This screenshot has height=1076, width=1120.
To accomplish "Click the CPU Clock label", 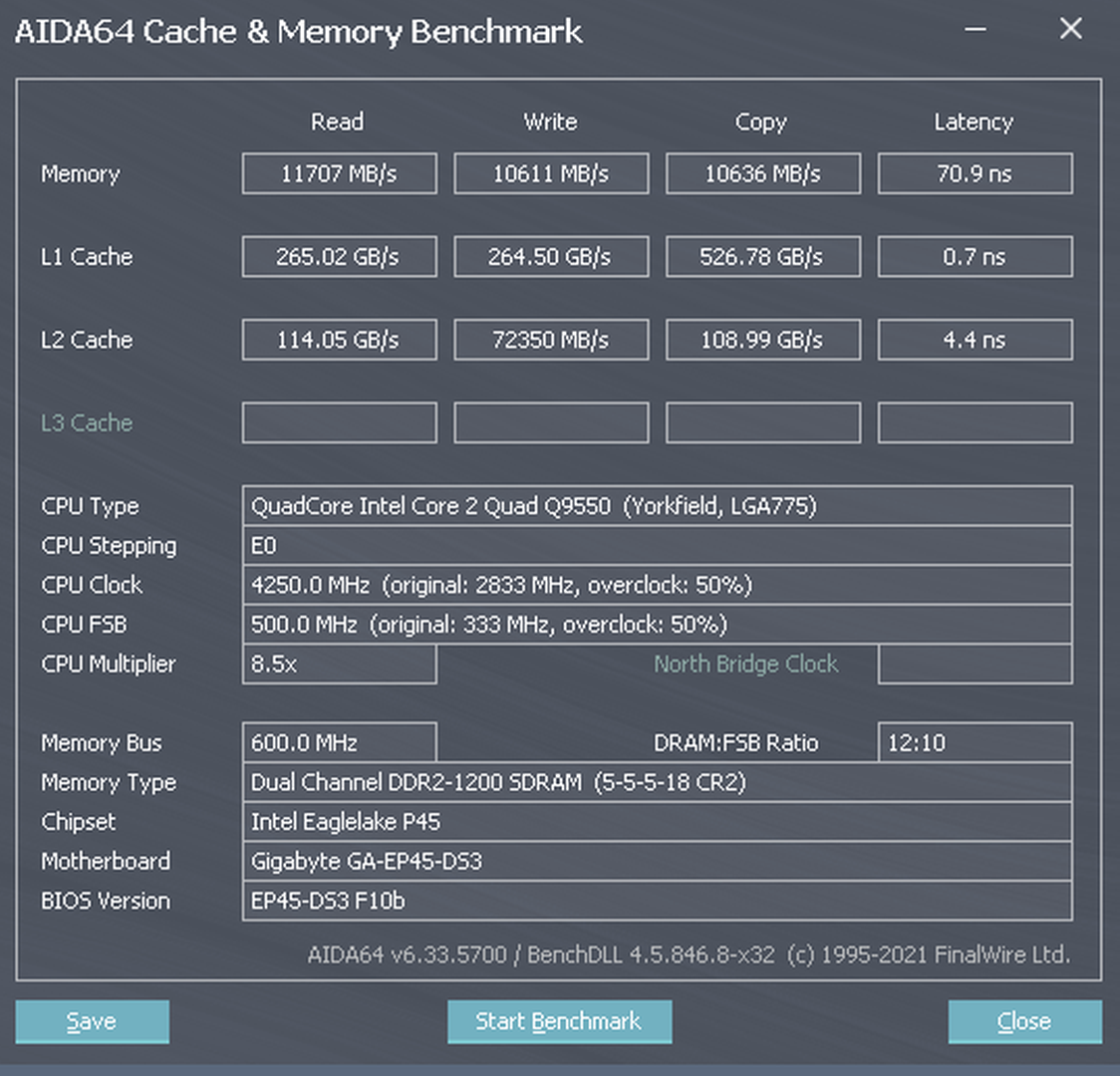I will click(92, 586).
